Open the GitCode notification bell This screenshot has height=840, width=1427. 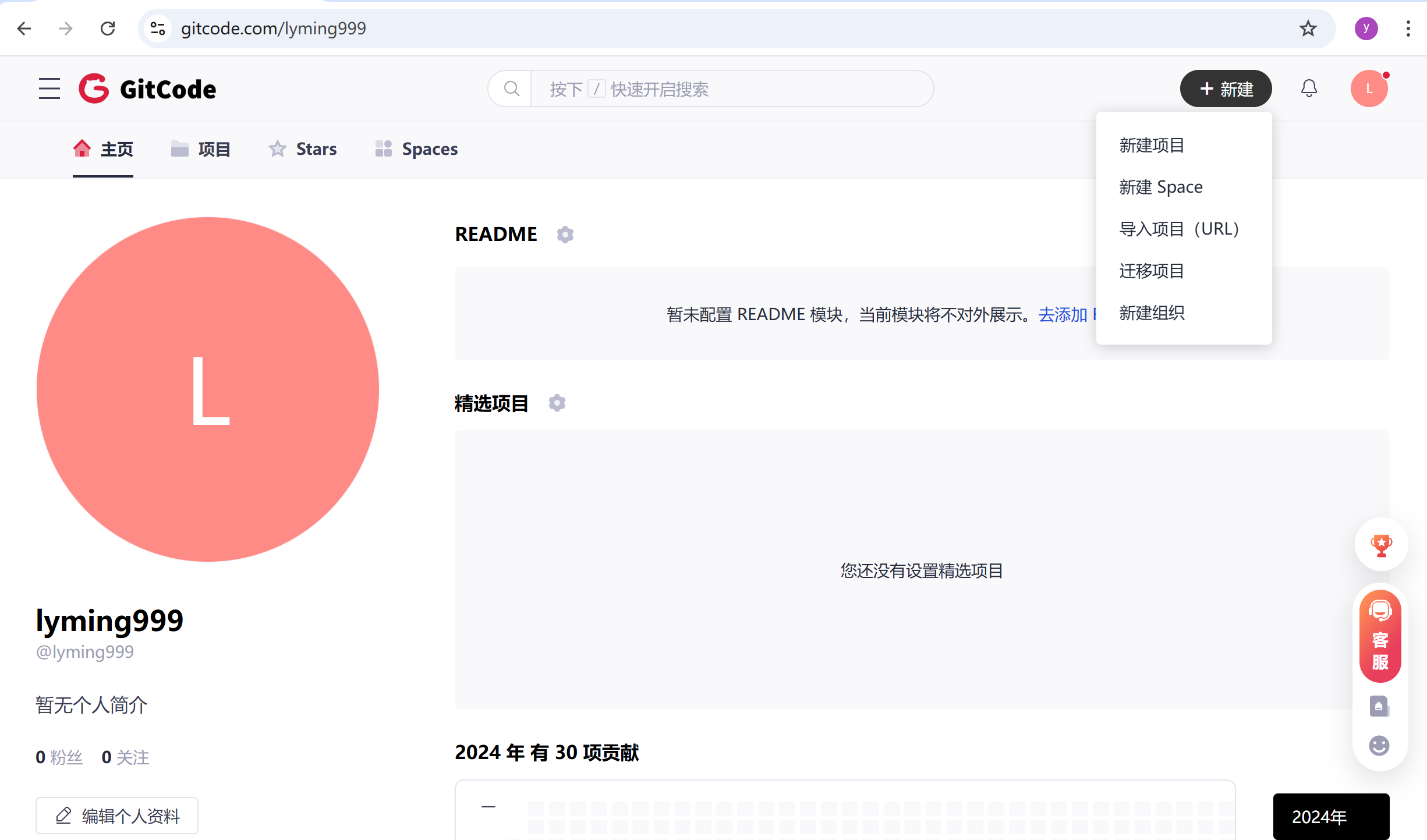(1309, 88)
